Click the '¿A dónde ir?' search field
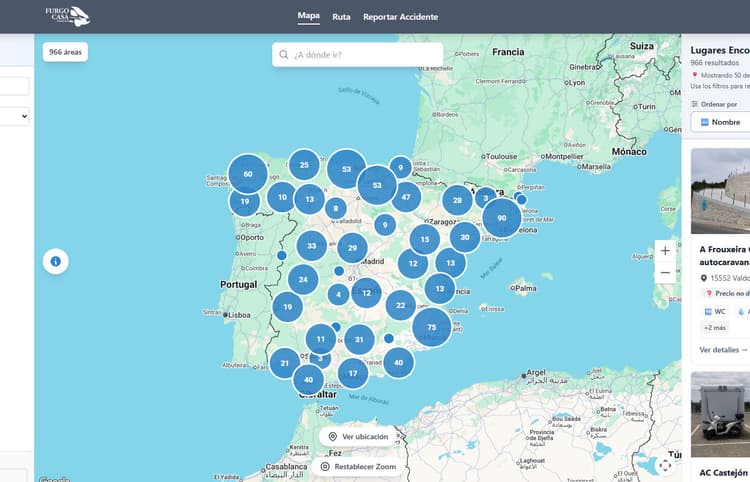Screen dimensions: 750x482 (x=358, y=55)
